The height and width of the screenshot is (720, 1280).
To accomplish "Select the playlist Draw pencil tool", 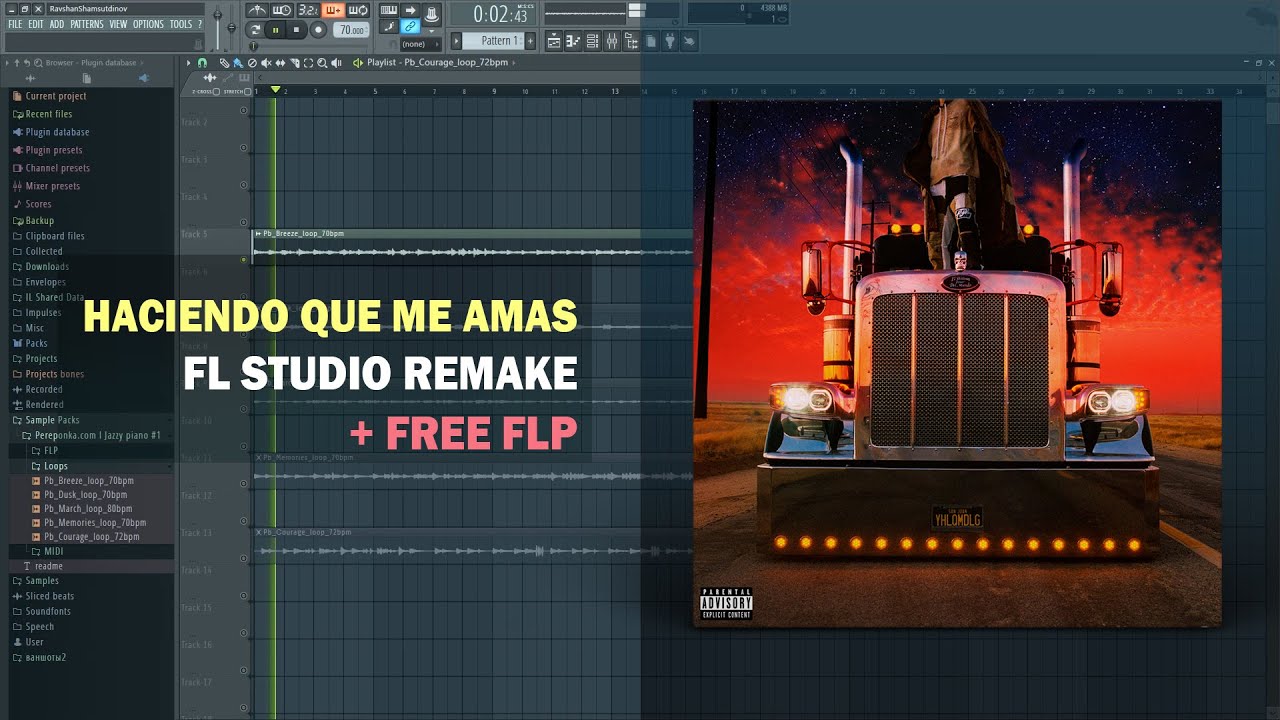I will (224, 62).
